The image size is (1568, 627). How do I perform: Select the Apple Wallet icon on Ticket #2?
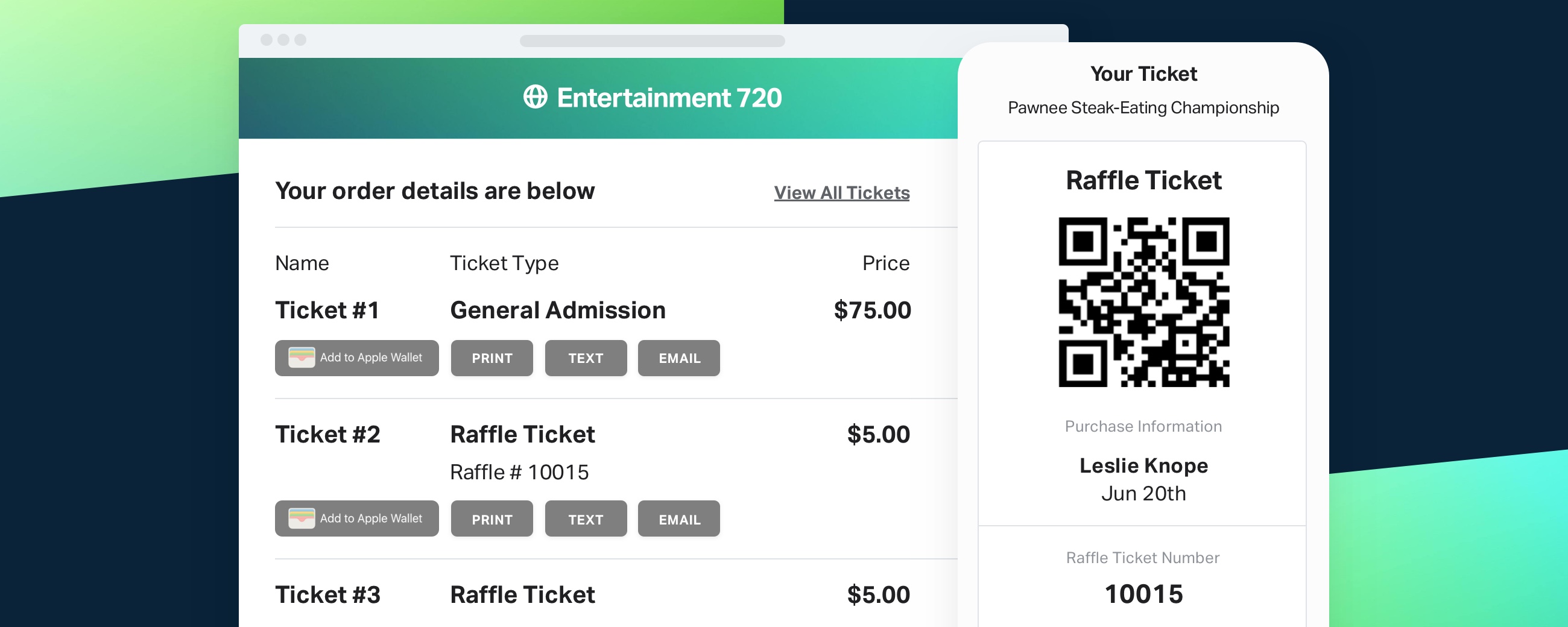coord(302,518)
